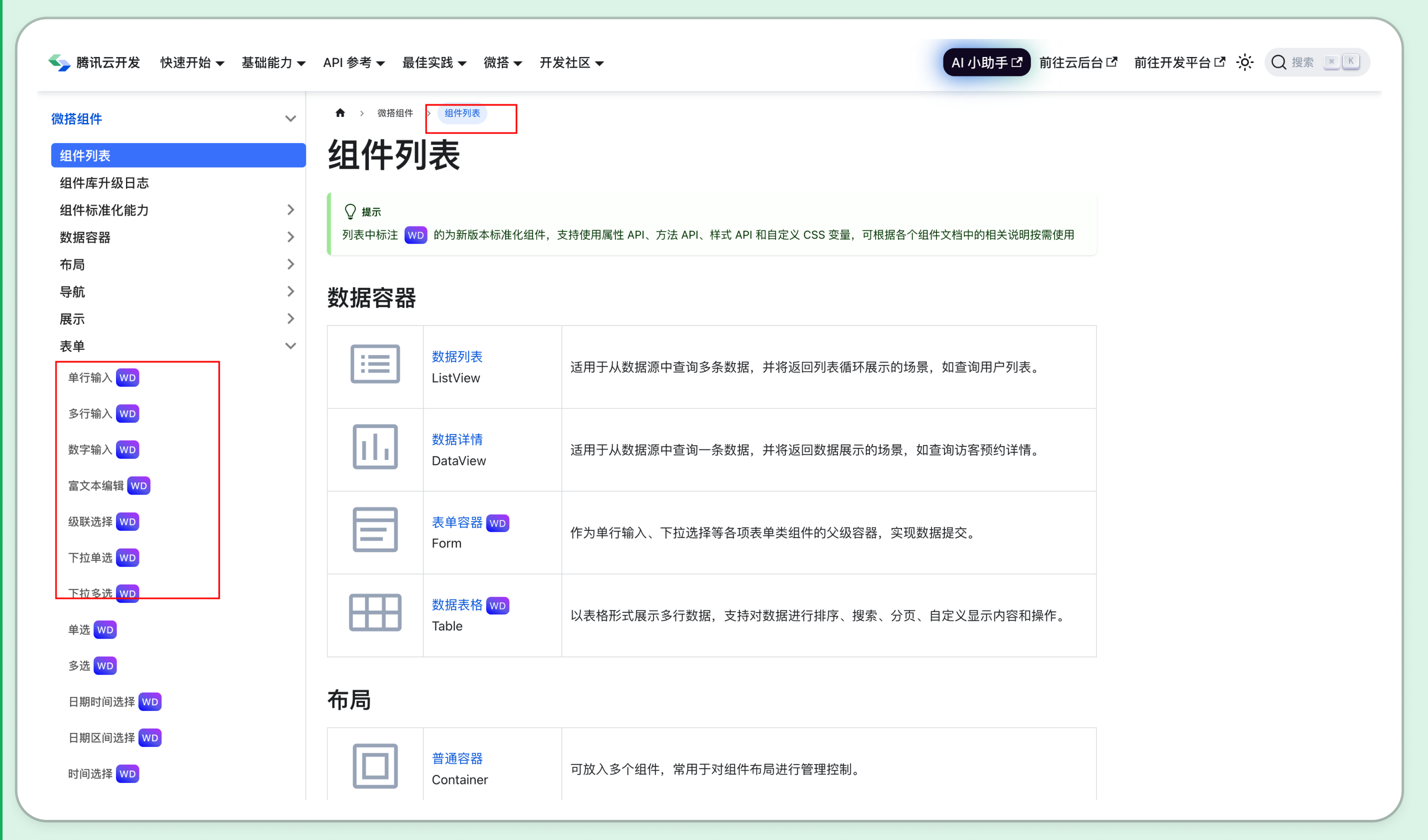Open the API 参考 dropdown menu
This screenshot has width=1428, height=840.
353,62
